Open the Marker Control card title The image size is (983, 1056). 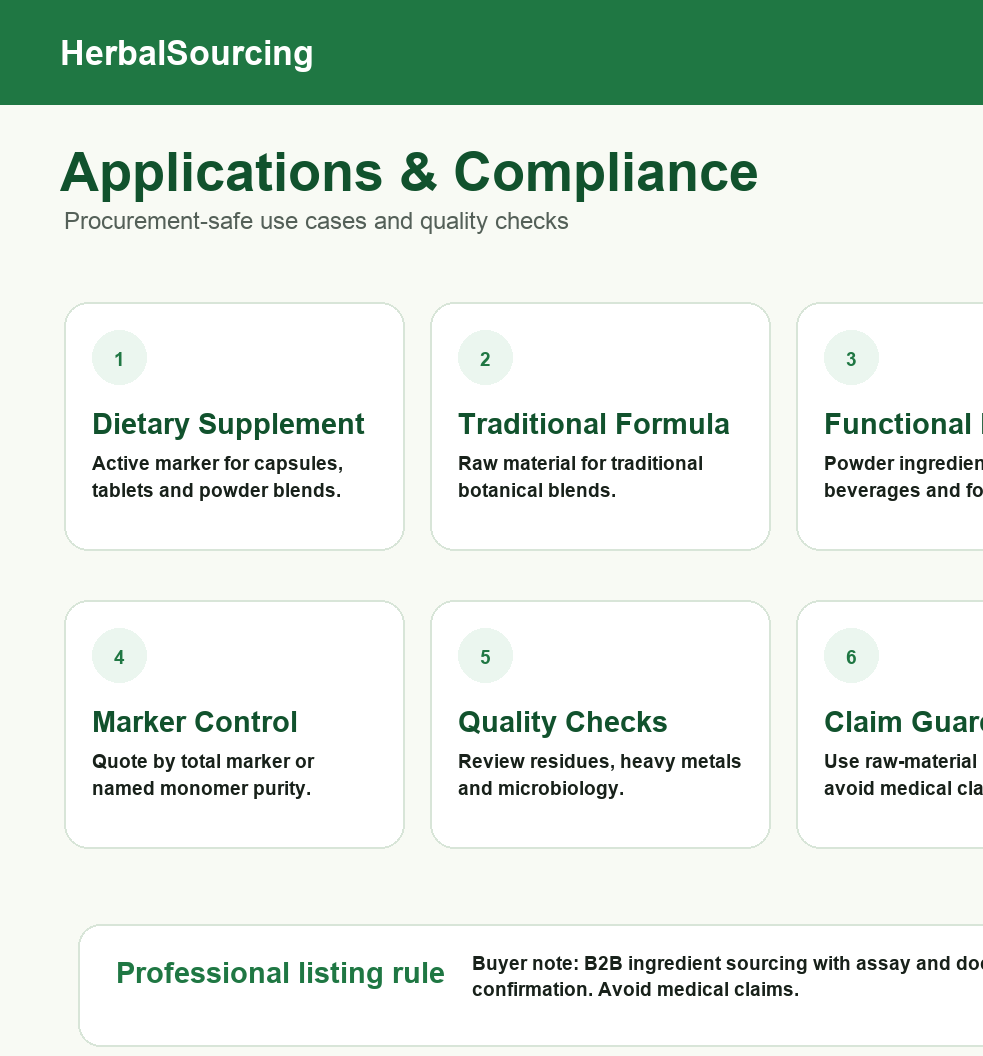click(195, 722)
